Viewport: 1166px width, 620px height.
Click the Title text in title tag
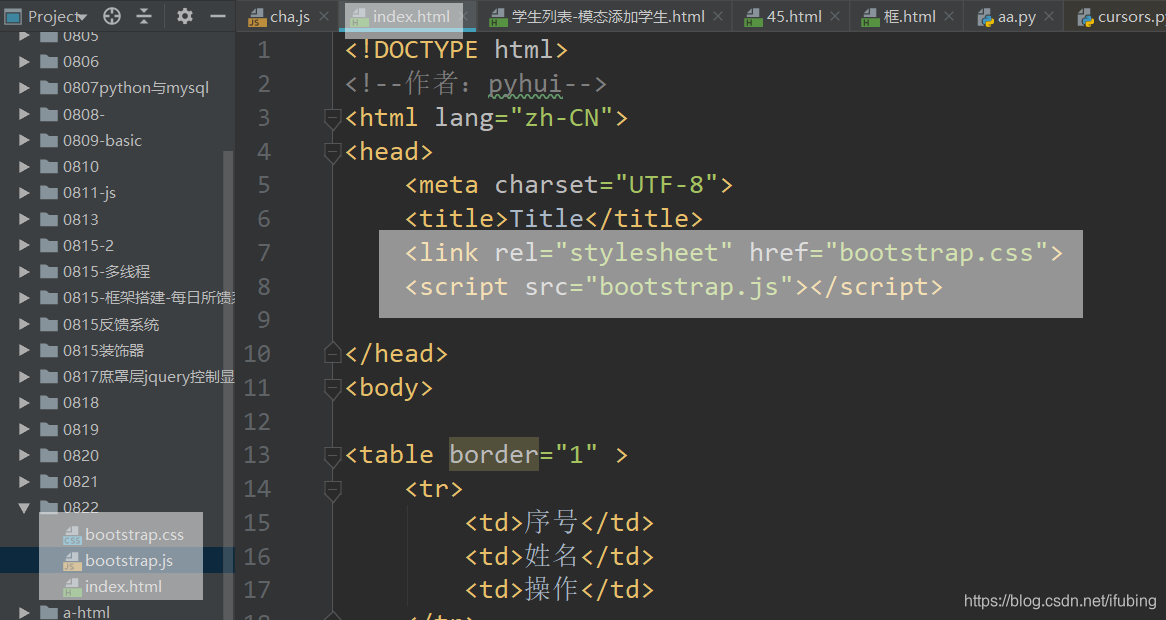[x=547, y=219]
